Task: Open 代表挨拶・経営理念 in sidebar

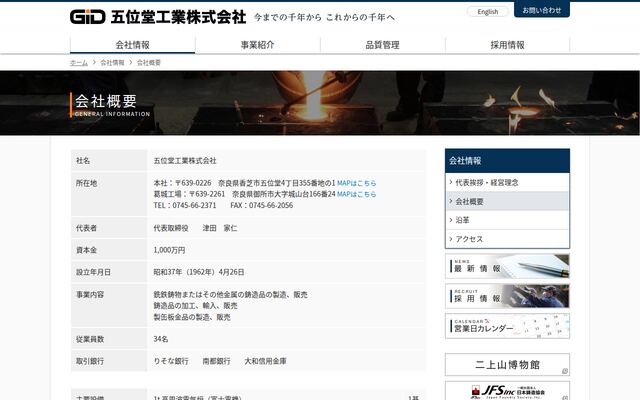Action: coord(507,182)
